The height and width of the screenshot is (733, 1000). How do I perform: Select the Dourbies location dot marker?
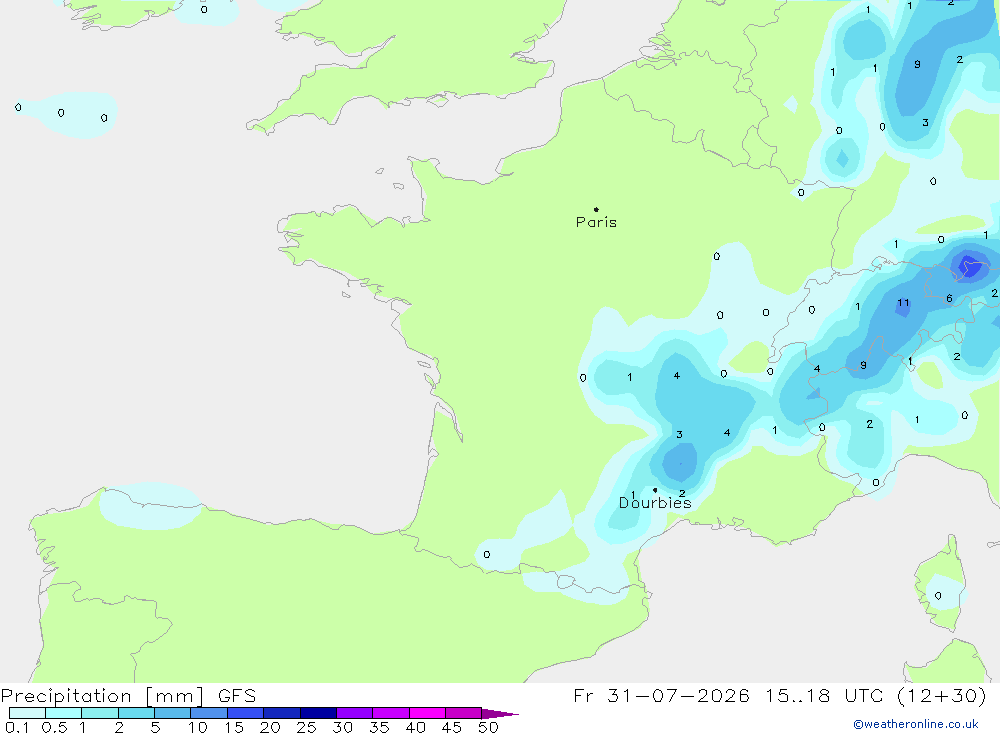(655, 490)
